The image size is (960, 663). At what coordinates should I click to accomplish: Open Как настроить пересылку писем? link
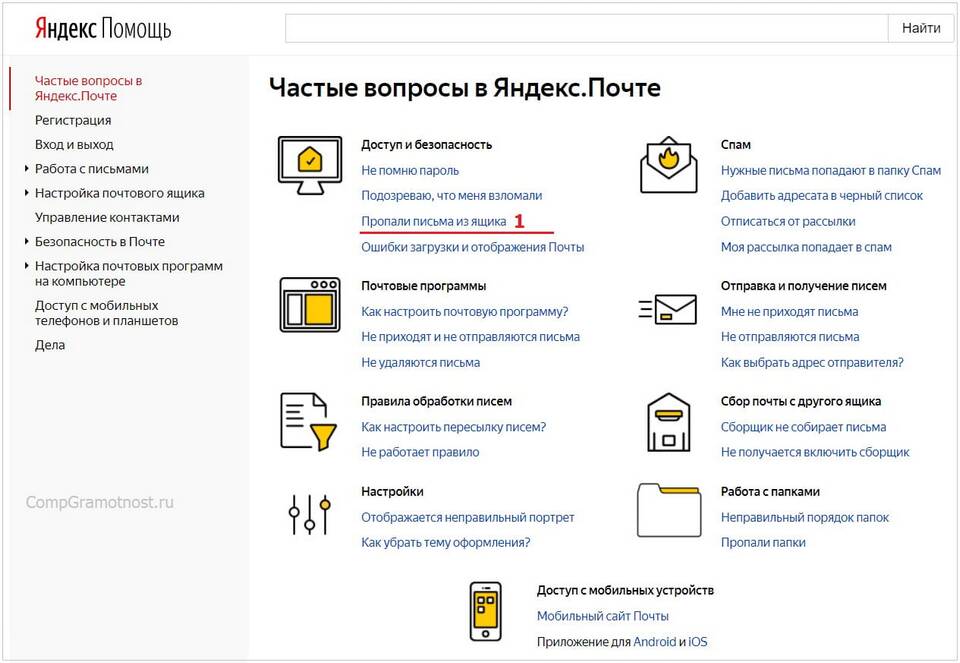[454, 427]
